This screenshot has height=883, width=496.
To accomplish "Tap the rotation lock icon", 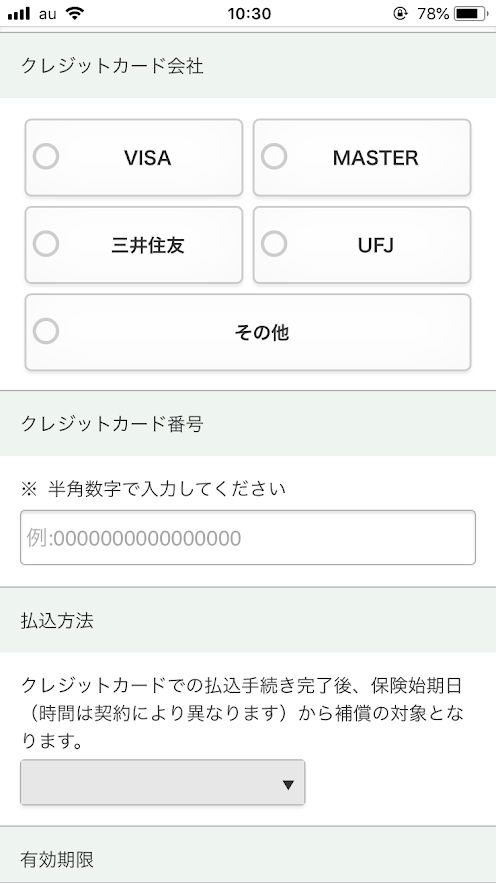I will pos(400,14).
